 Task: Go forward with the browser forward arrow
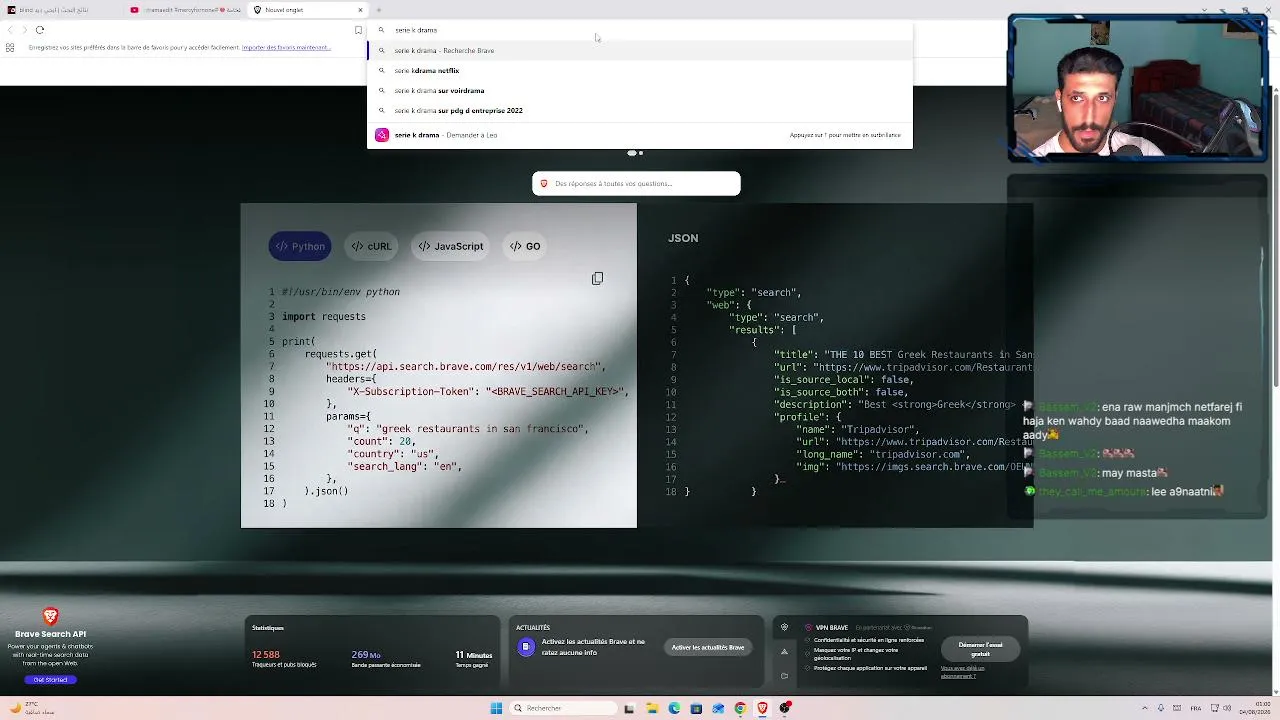tap(25, 30)
